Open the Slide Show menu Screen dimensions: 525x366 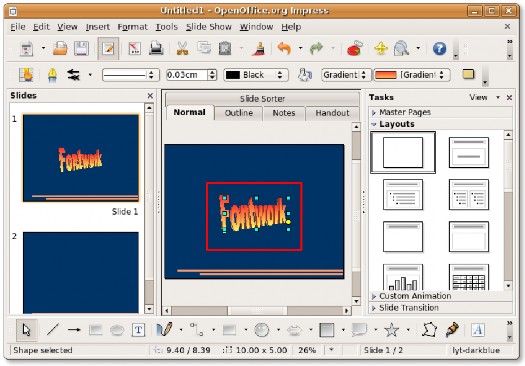coord(209,27)
